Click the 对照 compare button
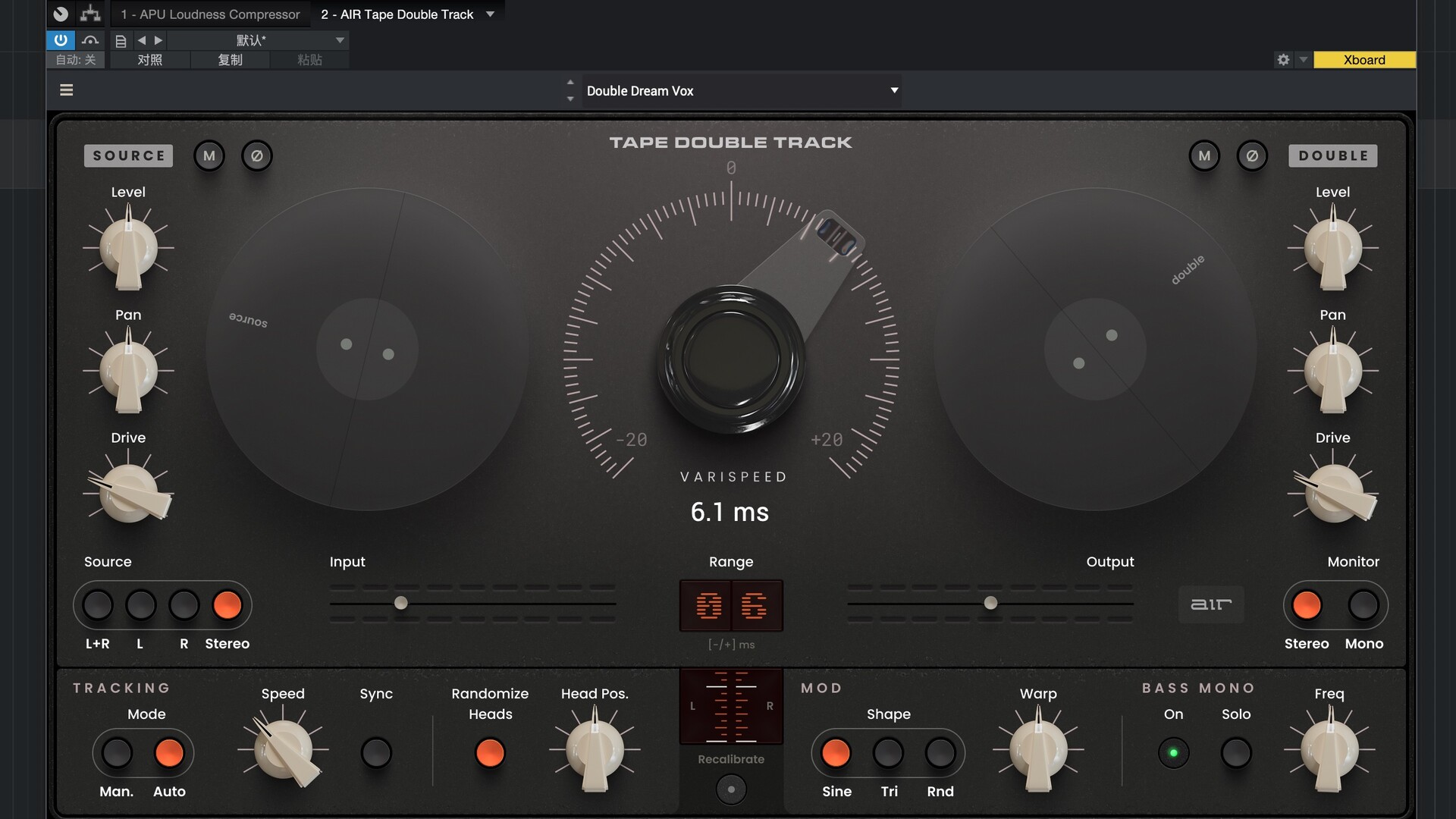The width and height of the screenshot is (1456, 819). pyautogui.click(x=149, y=60)
